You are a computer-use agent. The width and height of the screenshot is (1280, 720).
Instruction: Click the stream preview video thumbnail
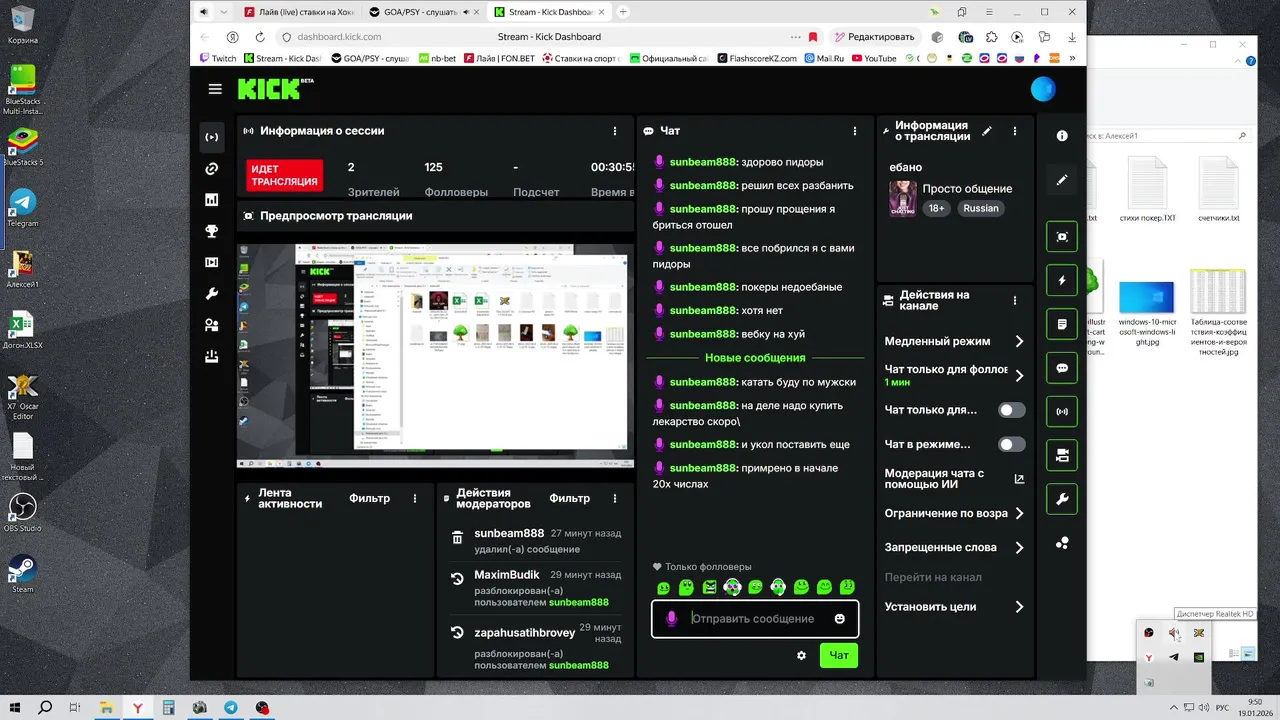[x=435, y=356]
